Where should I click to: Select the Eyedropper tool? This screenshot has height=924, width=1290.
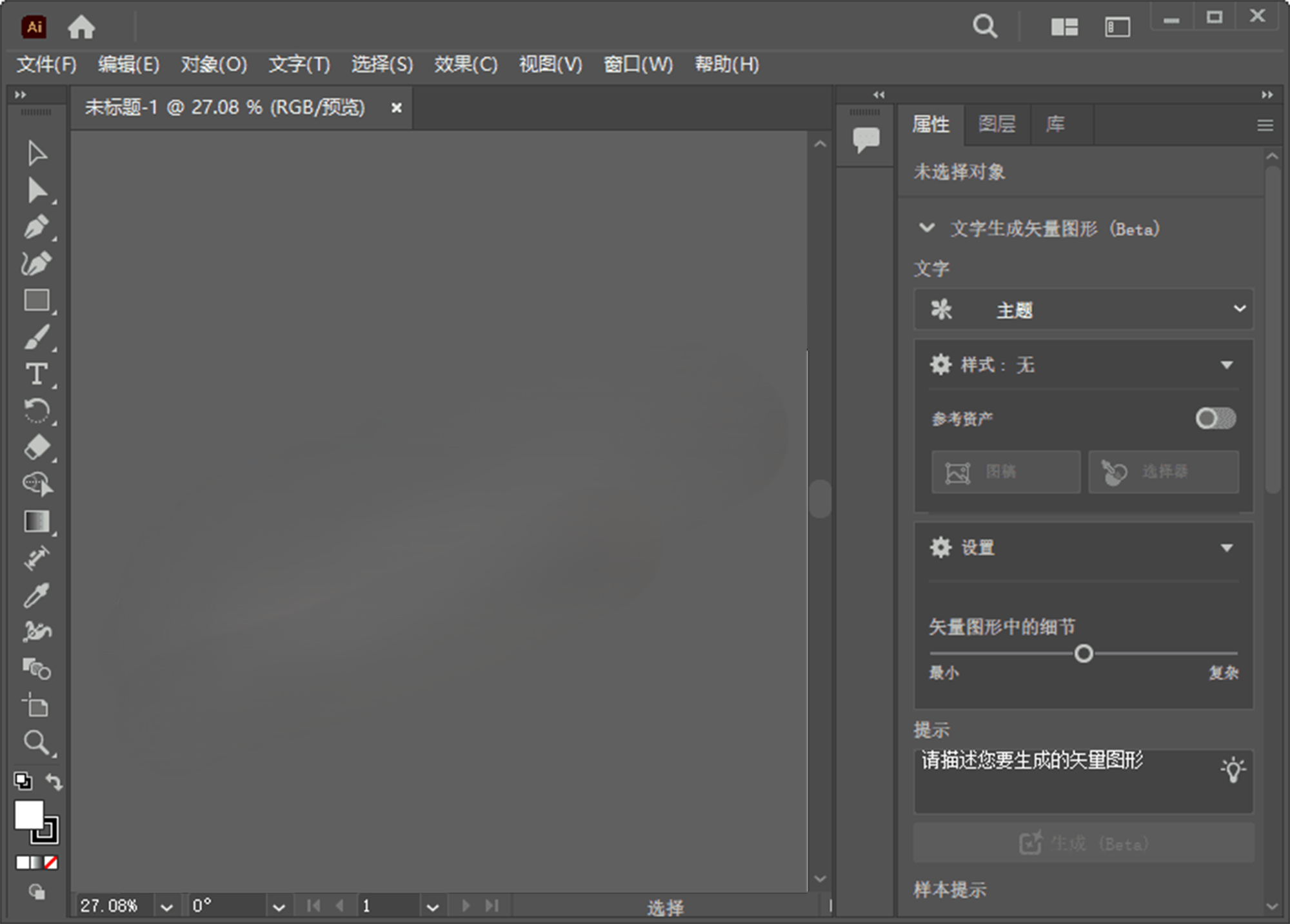pos(37,595)
